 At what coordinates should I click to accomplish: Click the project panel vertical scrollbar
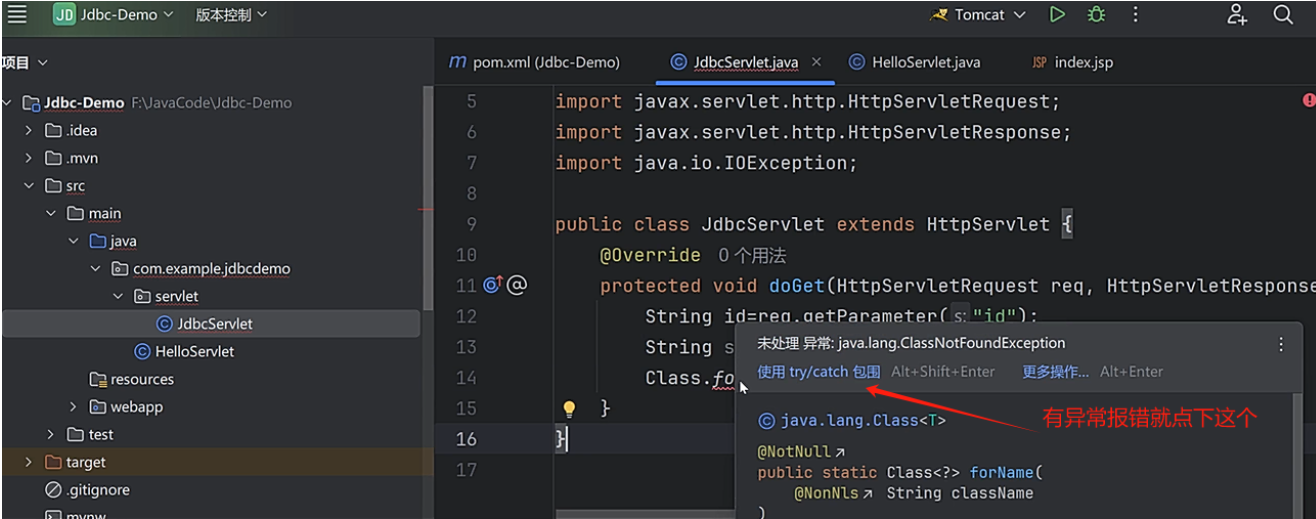tap(428, 198)
